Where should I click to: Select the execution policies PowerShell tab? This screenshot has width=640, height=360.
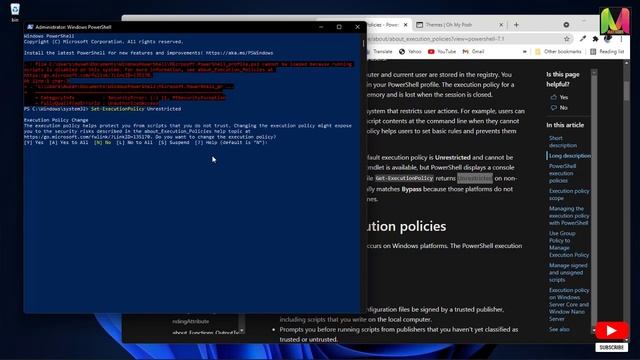382,25
